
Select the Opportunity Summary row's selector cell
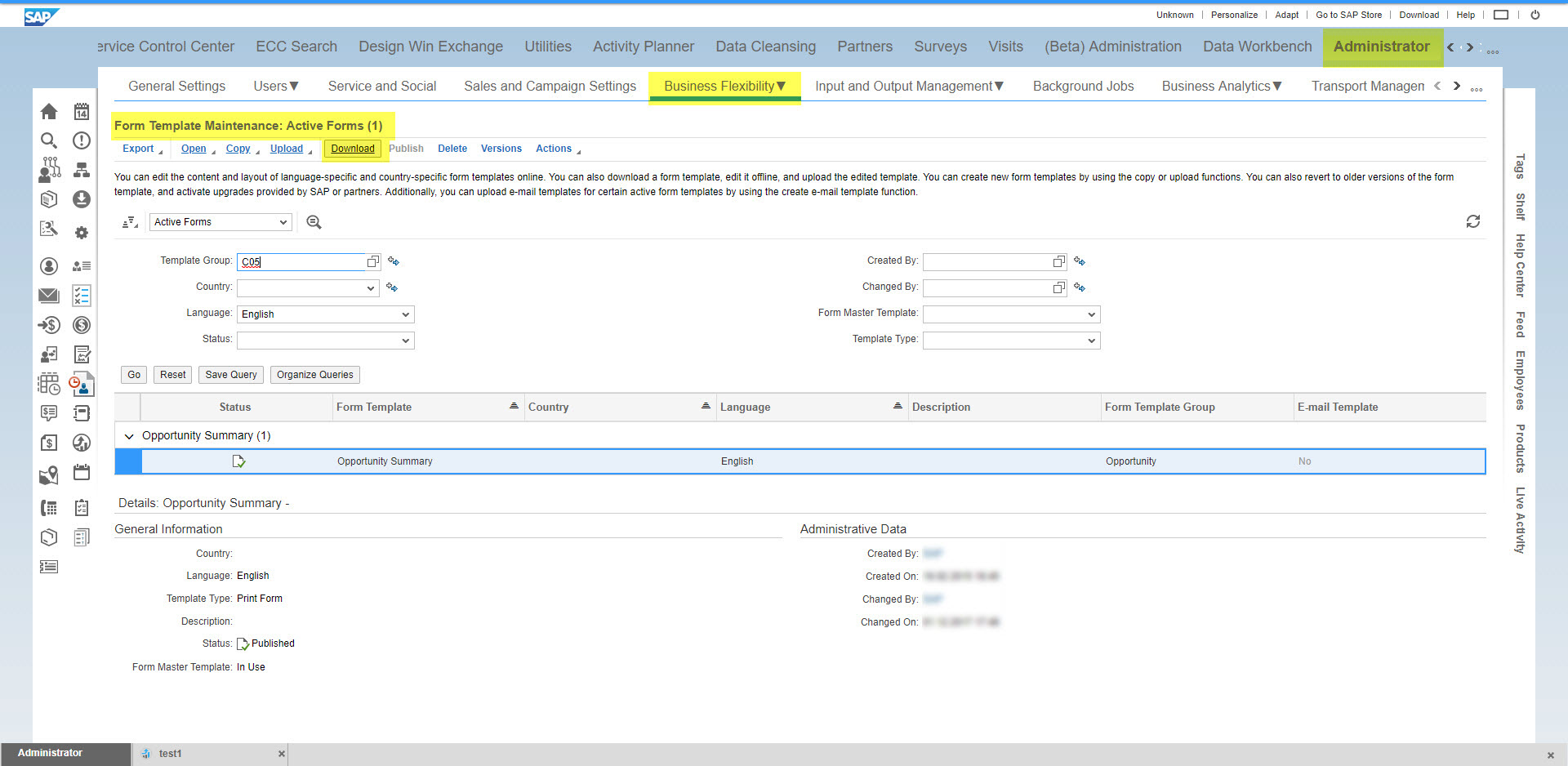pyautogui.click(x=127, y=461)
